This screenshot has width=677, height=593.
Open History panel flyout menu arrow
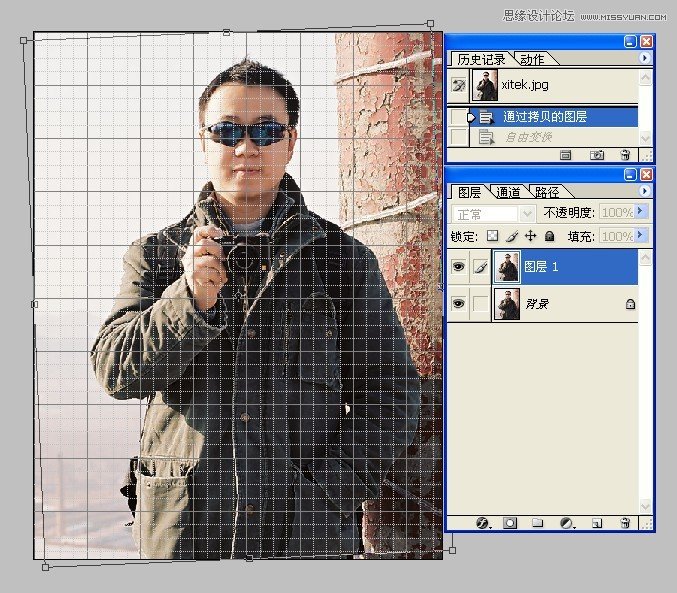(x=645, y=58)
